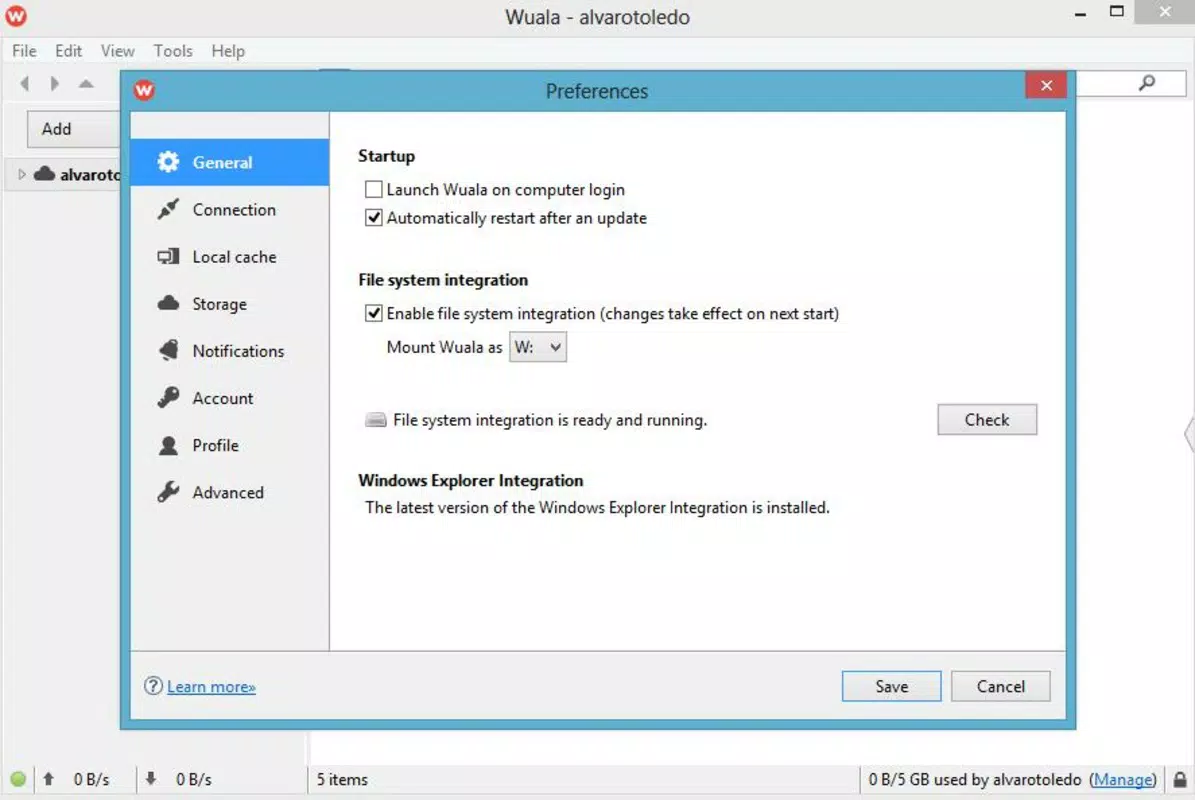Click the Advanced wrench icon
The height and width of the screenshot is (800, 1195).
[x=168, y=492]
